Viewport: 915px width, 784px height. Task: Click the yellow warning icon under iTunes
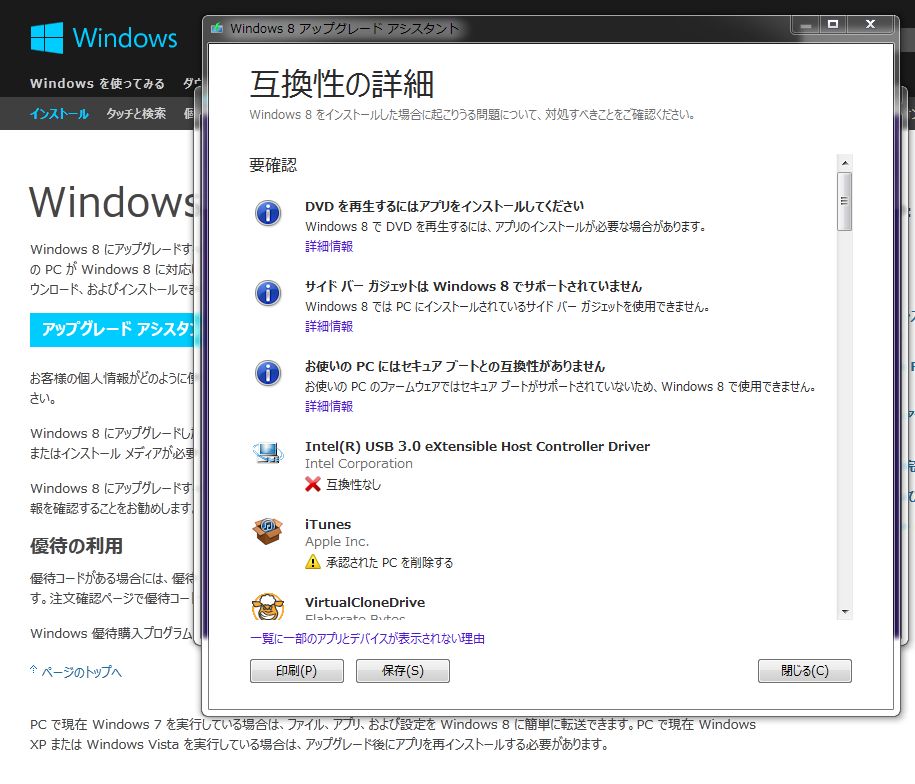pyautogui.click(x=313, y=562)
